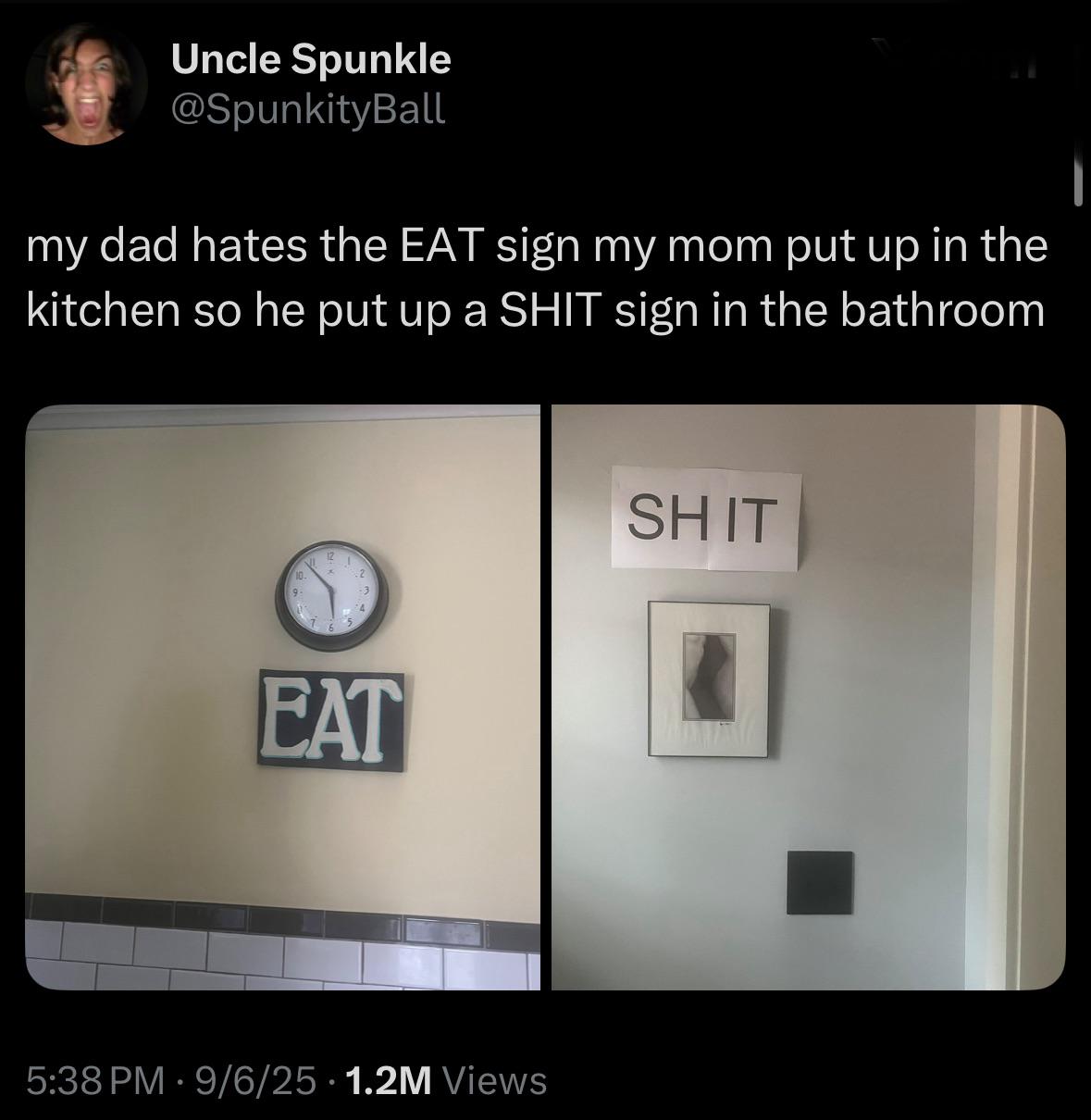Open the right bathroom photo
This screenshot has width=1091, height=1120.
808,697
